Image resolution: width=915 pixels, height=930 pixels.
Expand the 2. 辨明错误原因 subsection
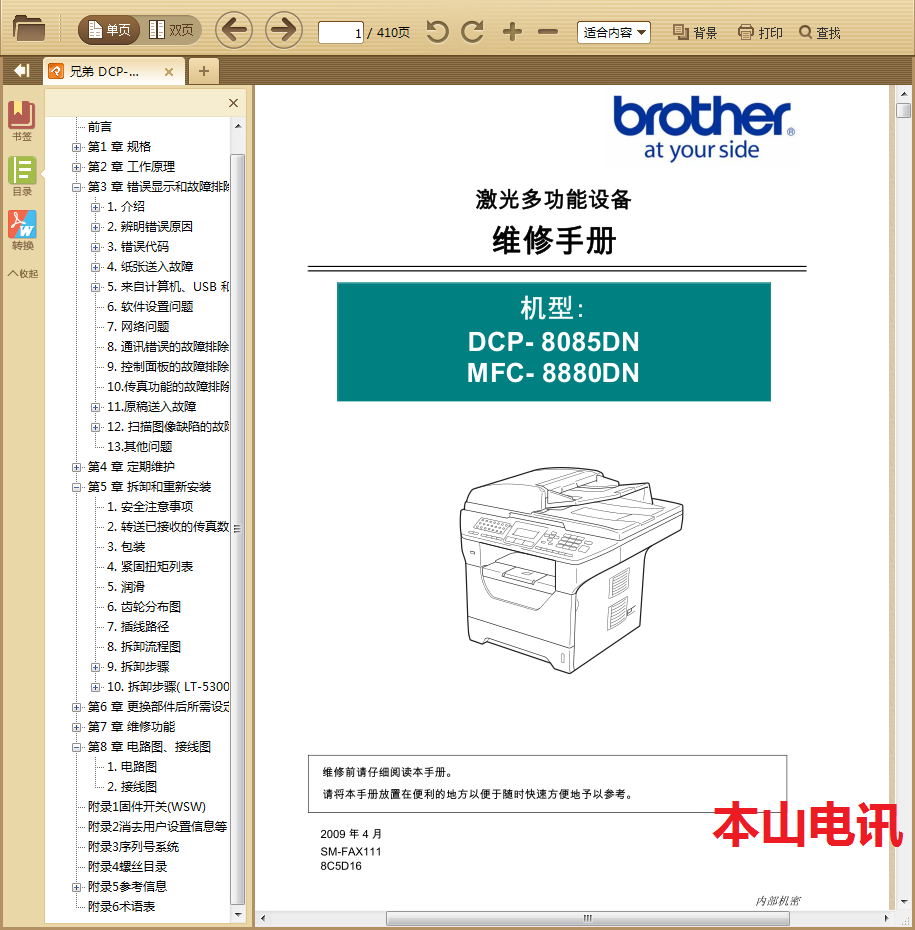tap(95, 227)
